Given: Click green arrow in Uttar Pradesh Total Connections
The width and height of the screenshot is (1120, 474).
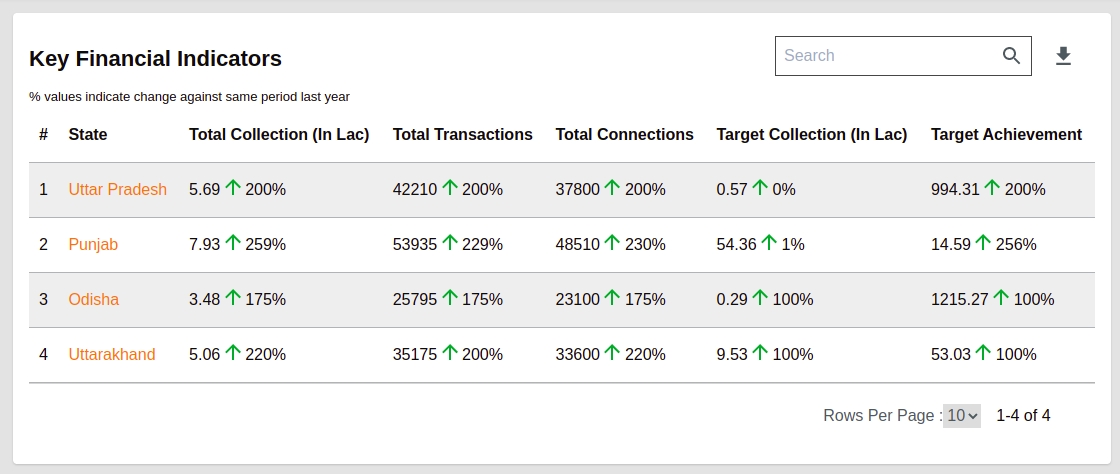Looking at the screenshot, I should coord(612,188).
